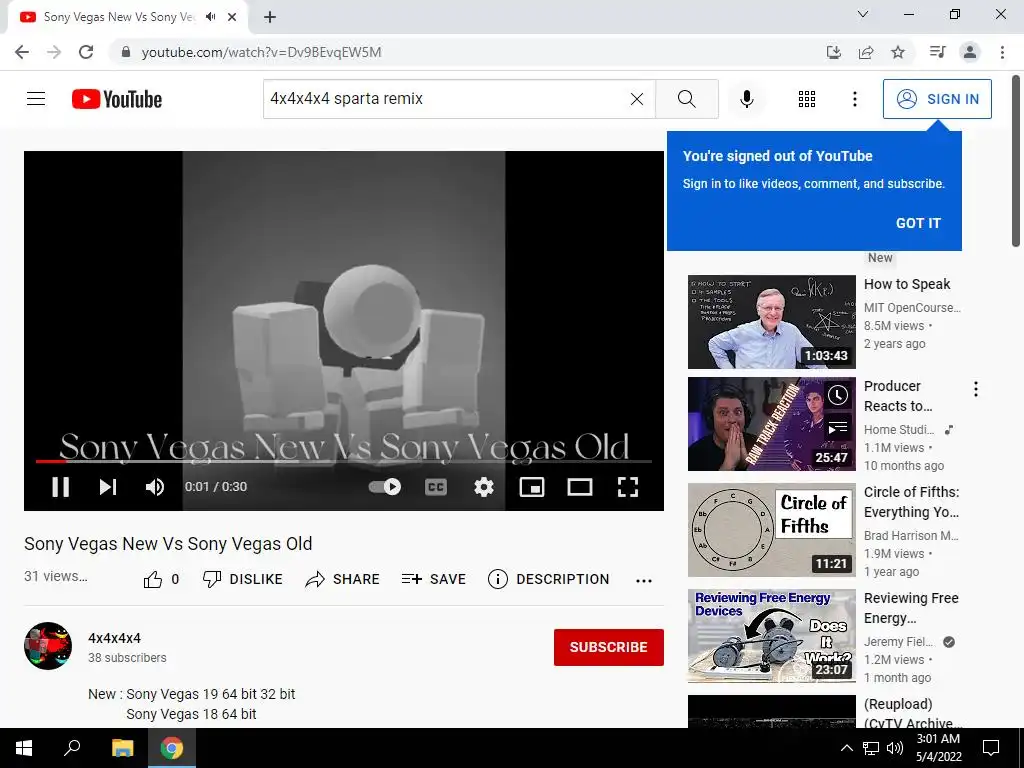Image resolution: width=1024 pixels, height=768 pixels.
Task: Go to YouTube home via logo
Action: point(117,99)
